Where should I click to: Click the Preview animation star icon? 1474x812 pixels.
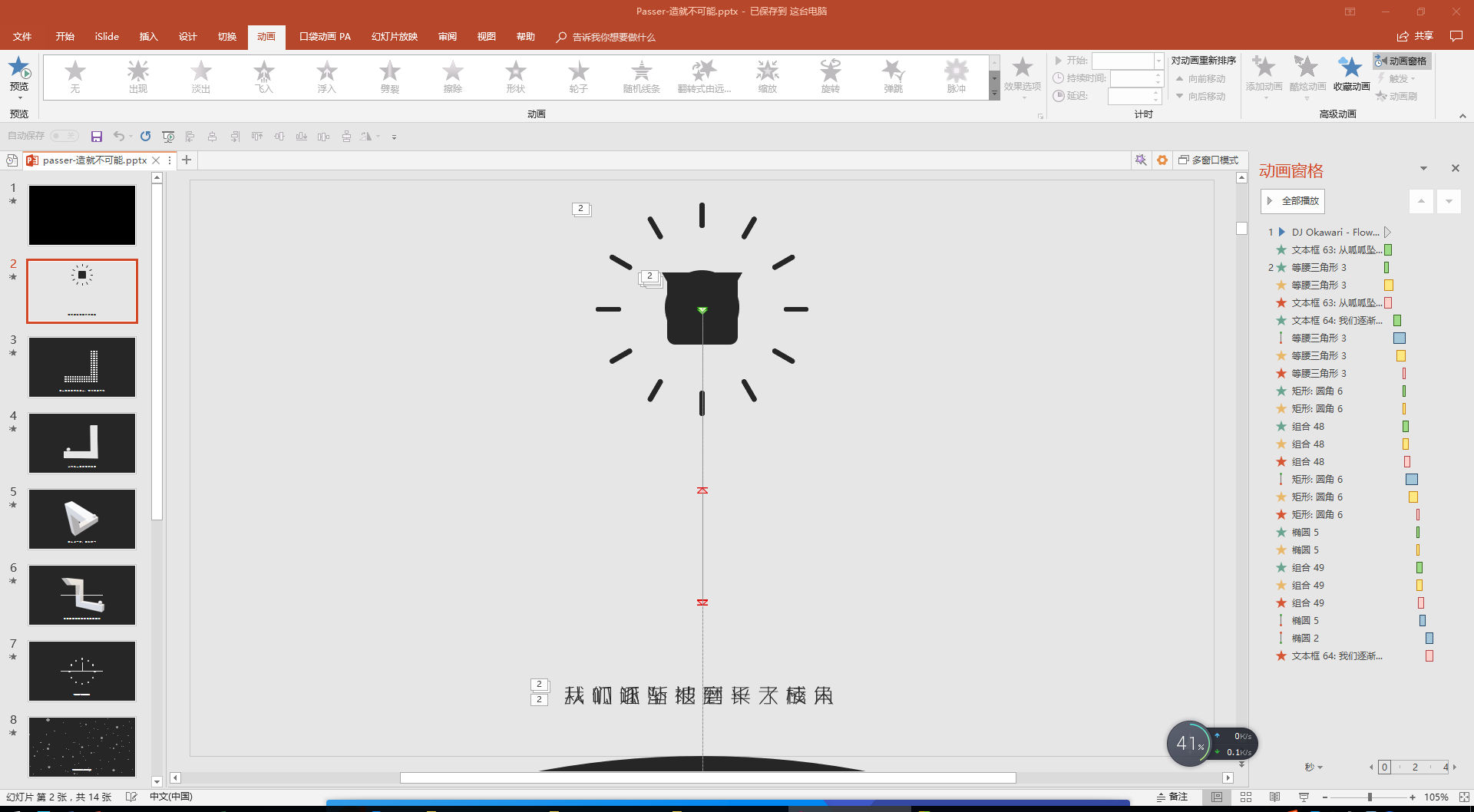[x=19, y=68]
